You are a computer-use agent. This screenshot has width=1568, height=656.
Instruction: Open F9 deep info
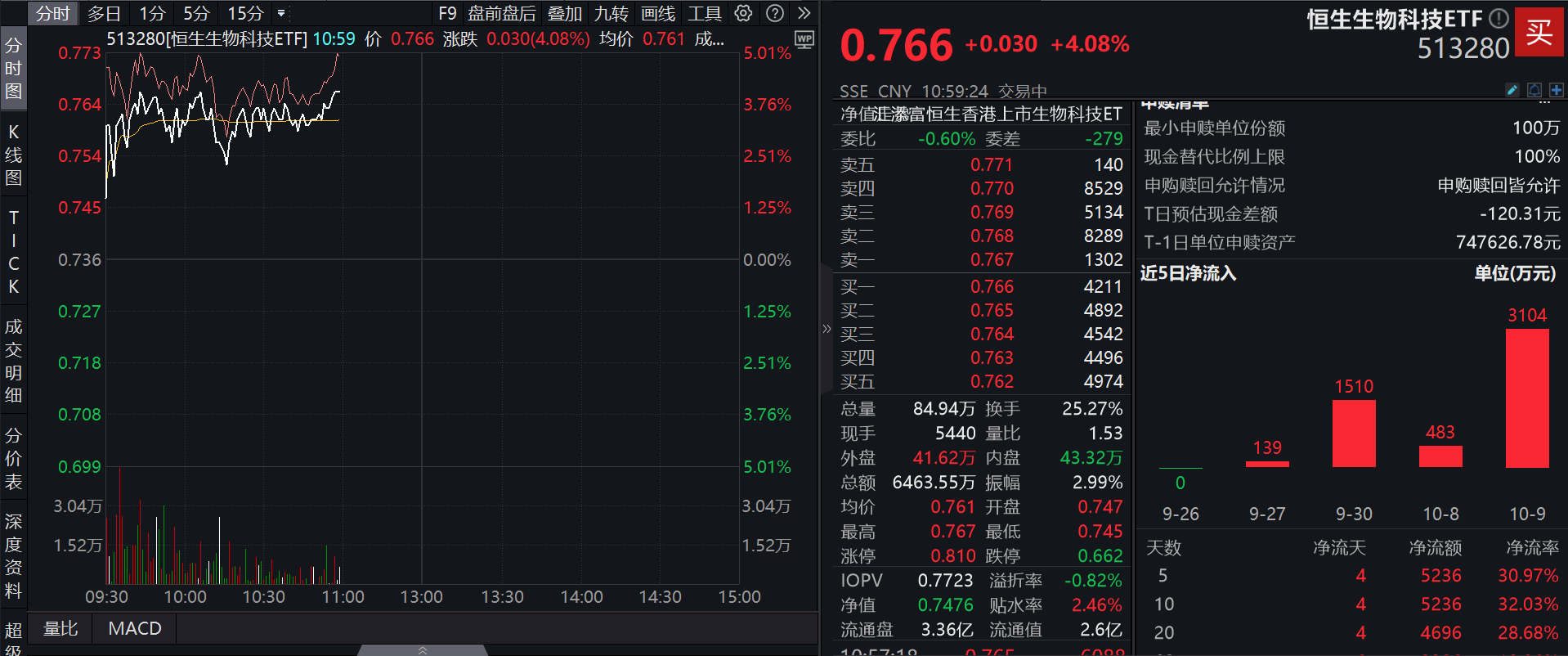tap(447, 13)
